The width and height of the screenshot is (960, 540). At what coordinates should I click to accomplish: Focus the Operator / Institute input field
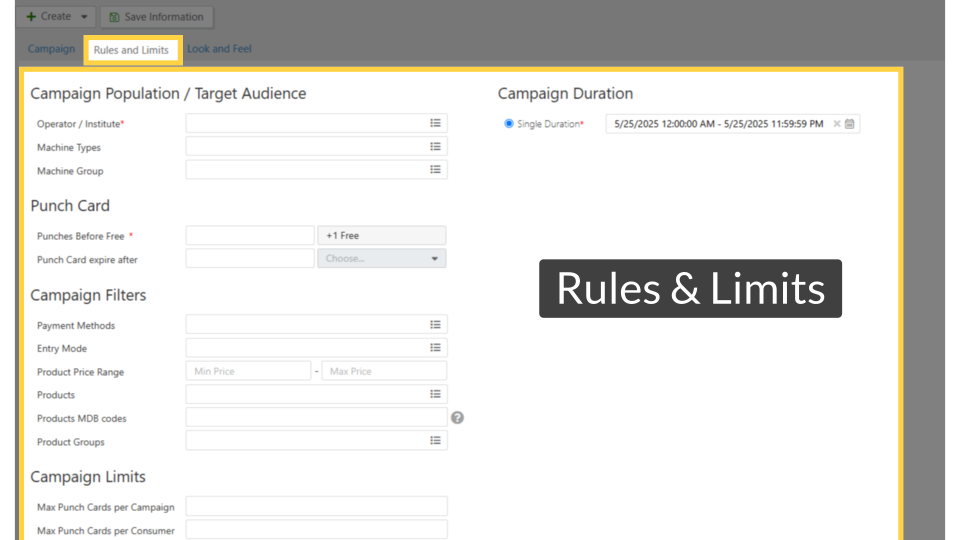click(317, 123)
